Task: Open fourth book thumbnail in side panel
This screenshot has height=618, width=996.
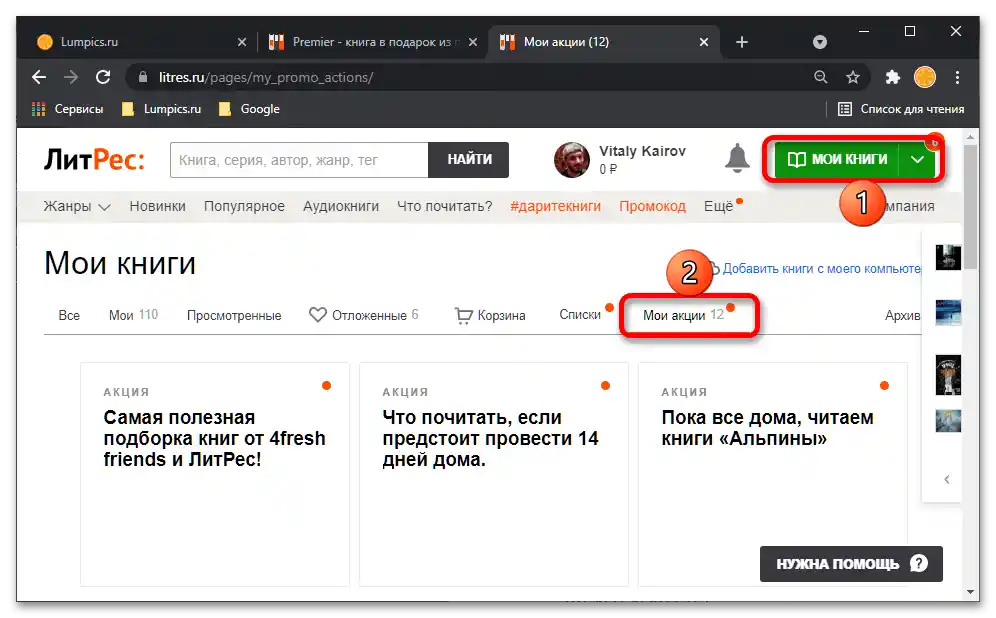Action: tap(948, 421)
